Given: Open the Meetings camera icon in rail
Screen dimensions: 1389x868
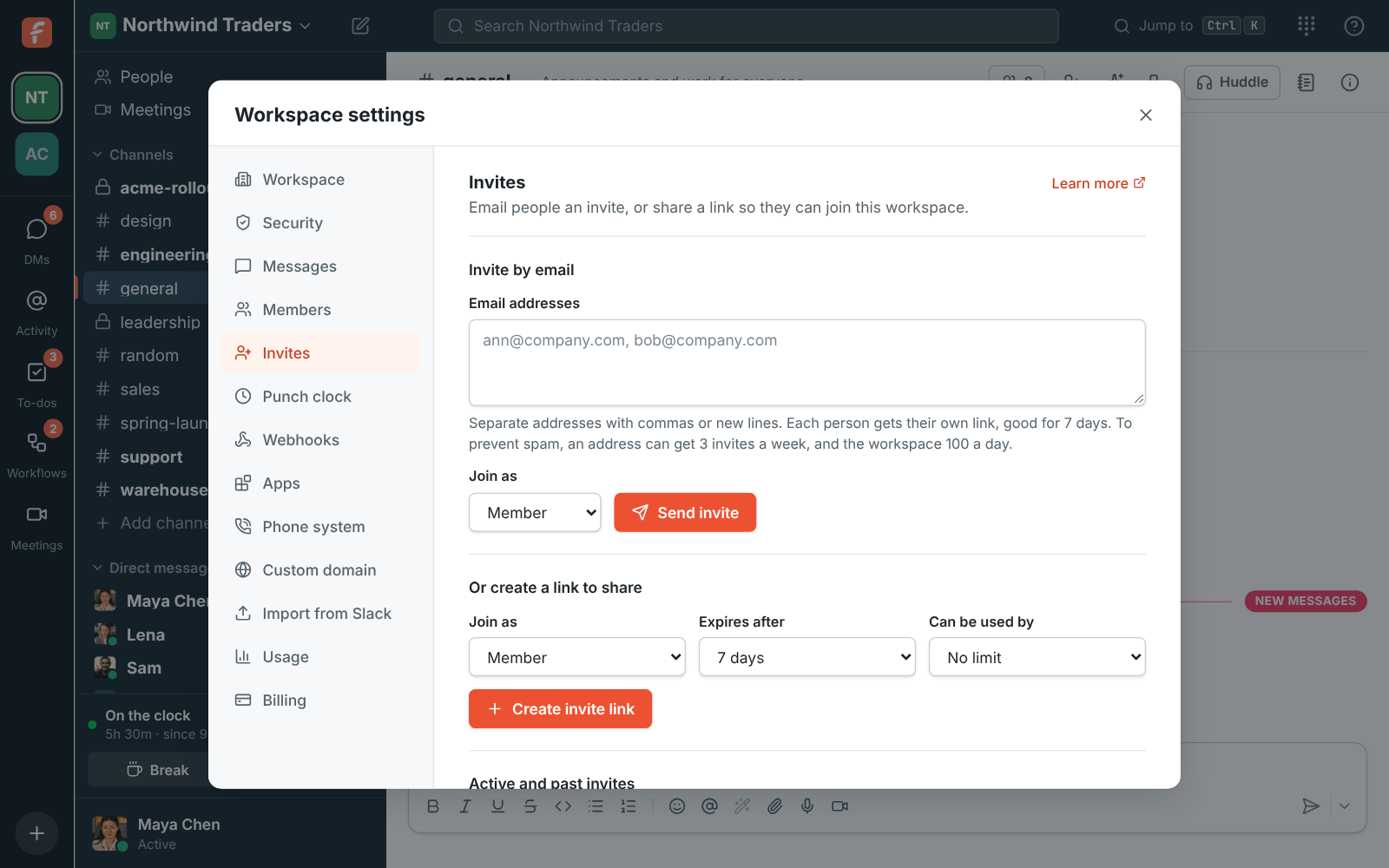Looking at the screenshot, I should coord(36,515).
